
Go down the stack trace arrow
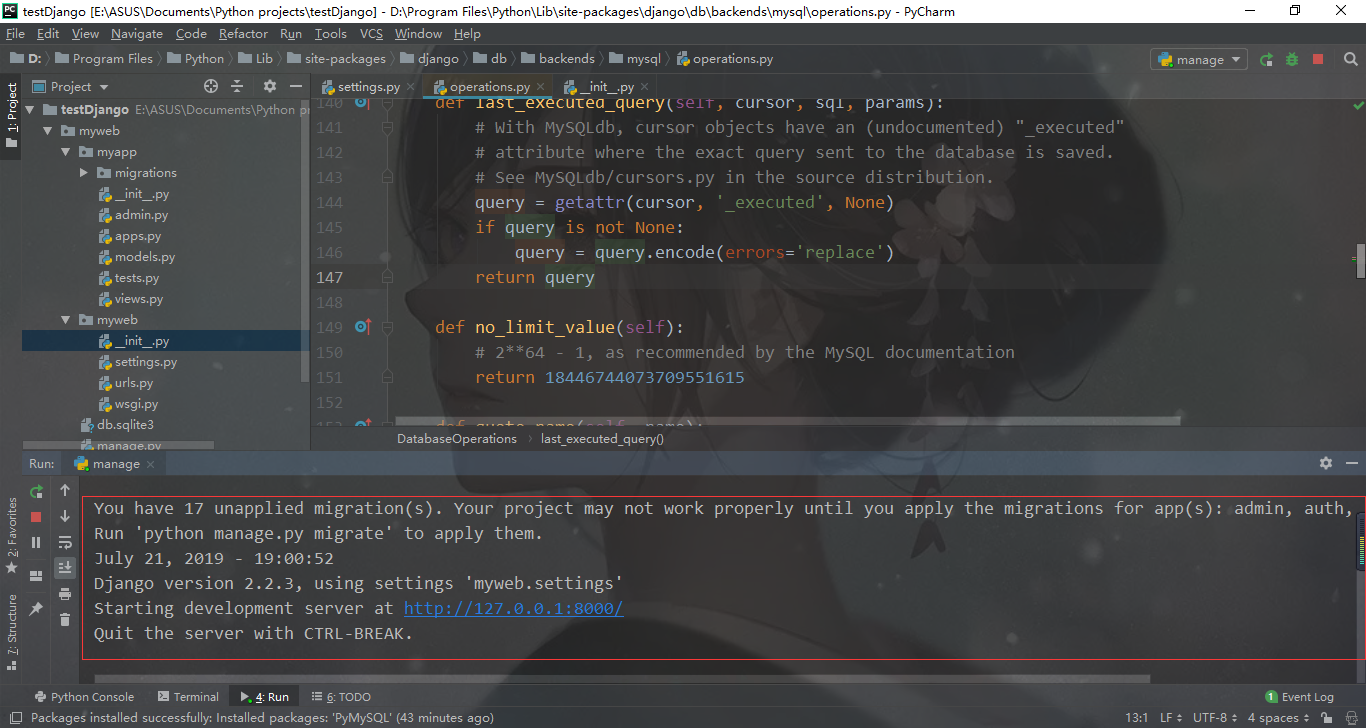(65, 516)
